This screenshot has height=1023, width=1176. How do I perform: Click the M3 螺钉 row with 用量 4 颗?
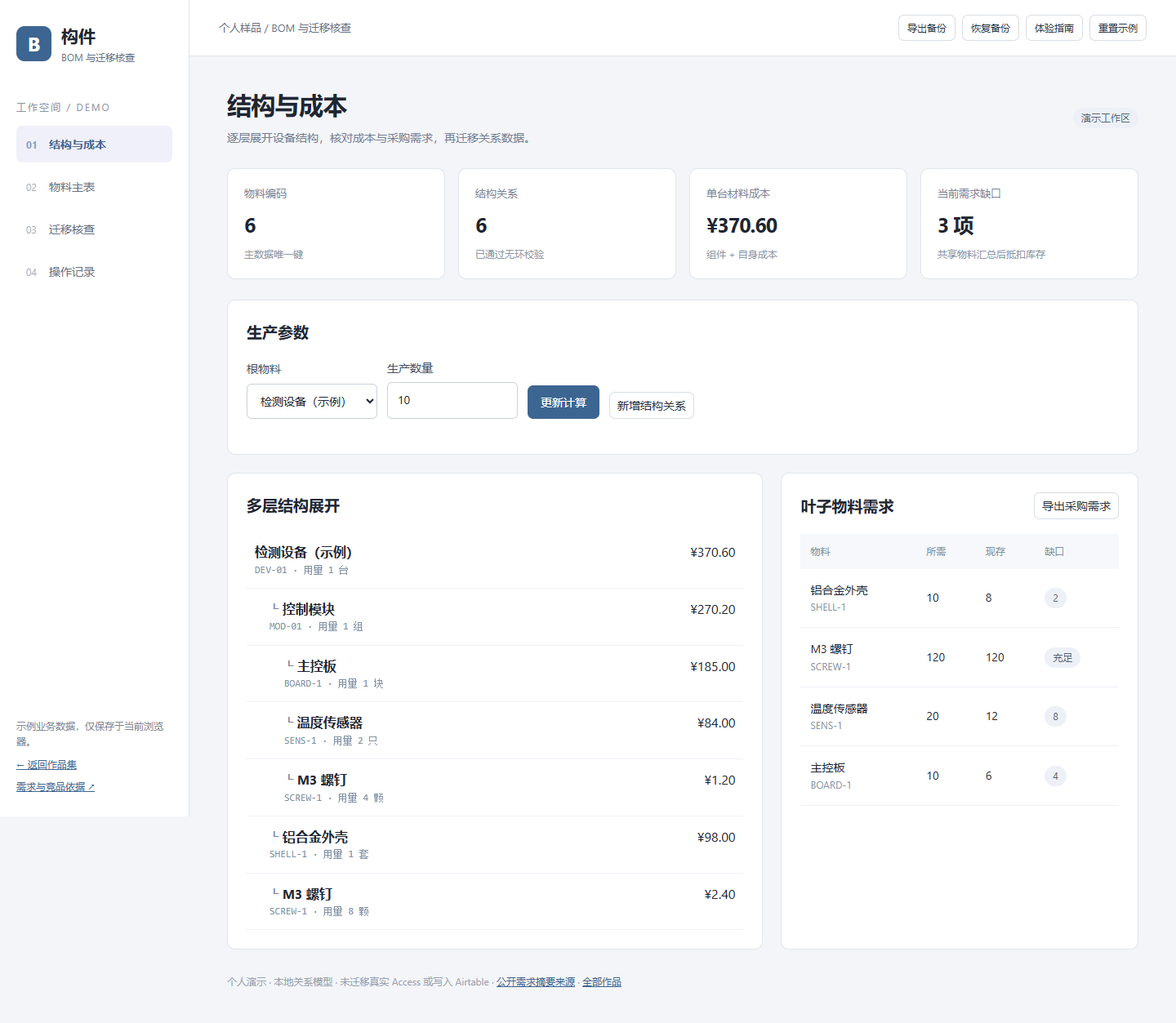[x=495, y=788]
